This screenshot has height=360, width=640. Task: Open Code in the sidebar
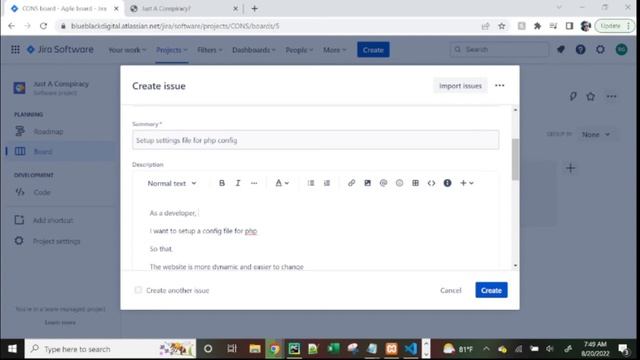point(60,192)
